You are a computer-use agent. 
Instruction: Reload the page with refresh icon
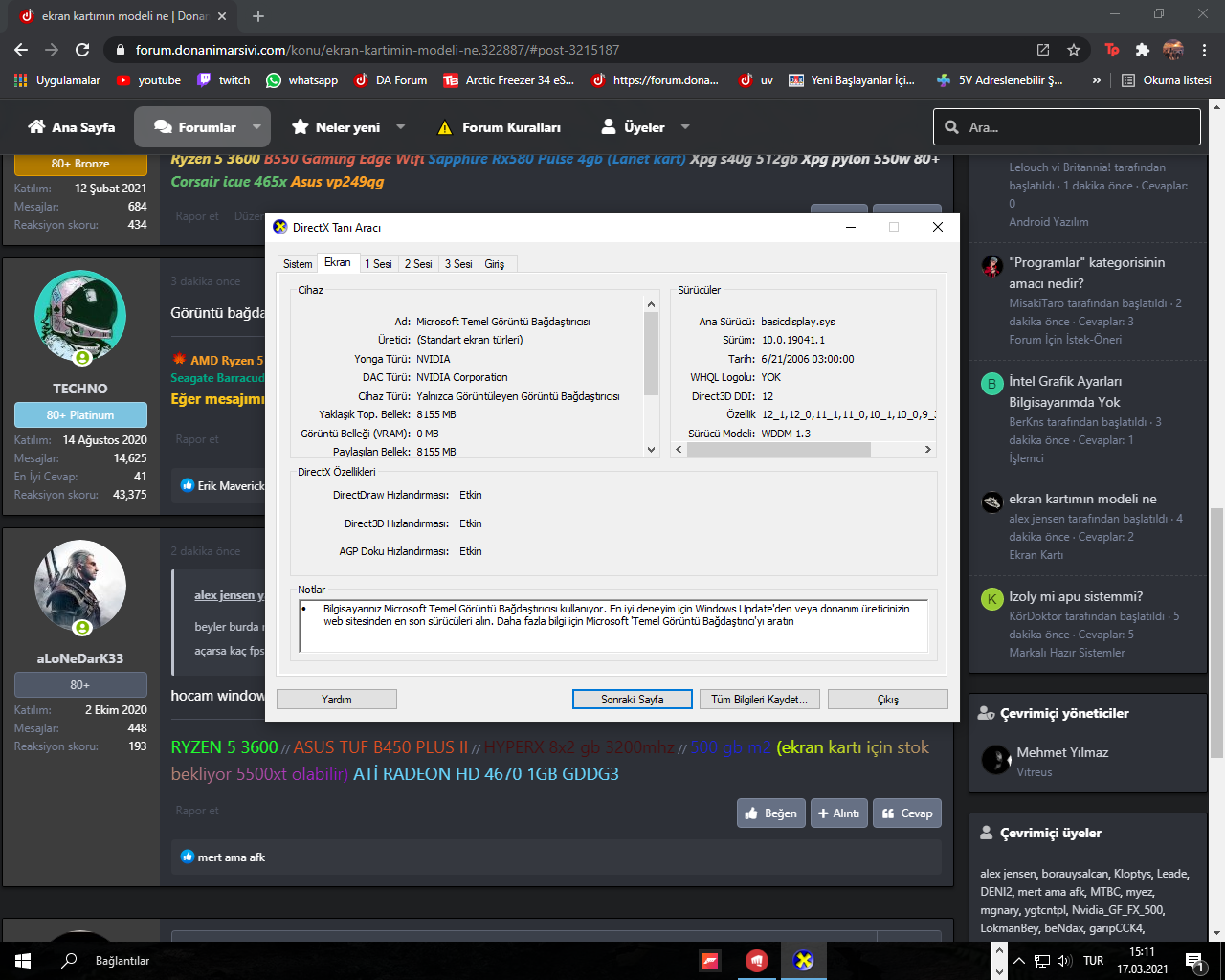(82, 50)
